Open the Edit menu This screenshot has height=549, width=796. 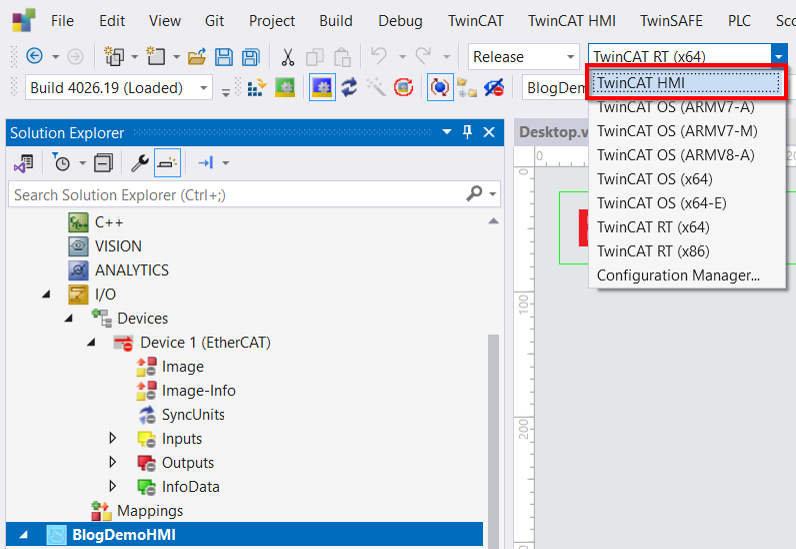112,21
